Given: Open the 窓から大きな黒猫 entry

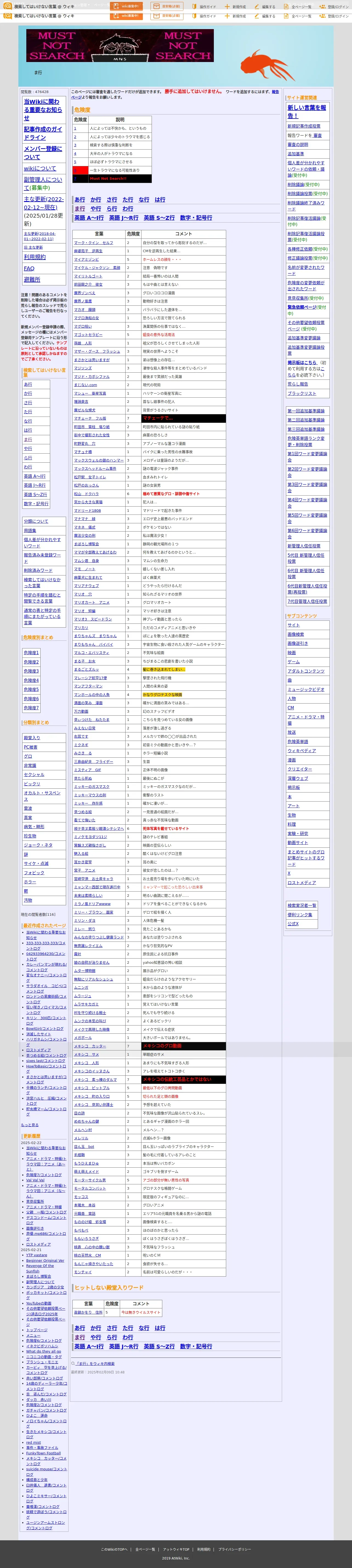Looking at the screenshot, I should point(89,502).
